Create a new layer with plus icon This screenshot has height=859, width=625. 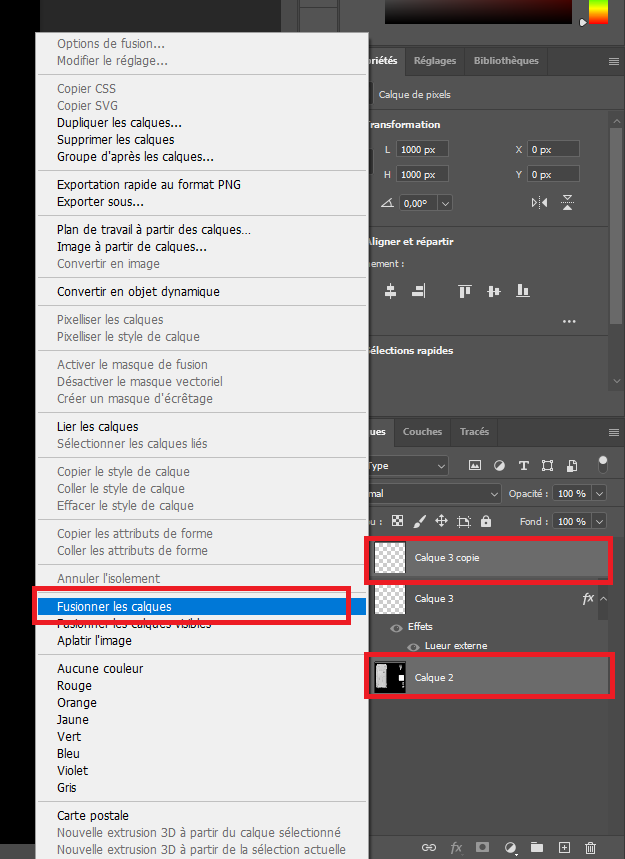[564, 847]
